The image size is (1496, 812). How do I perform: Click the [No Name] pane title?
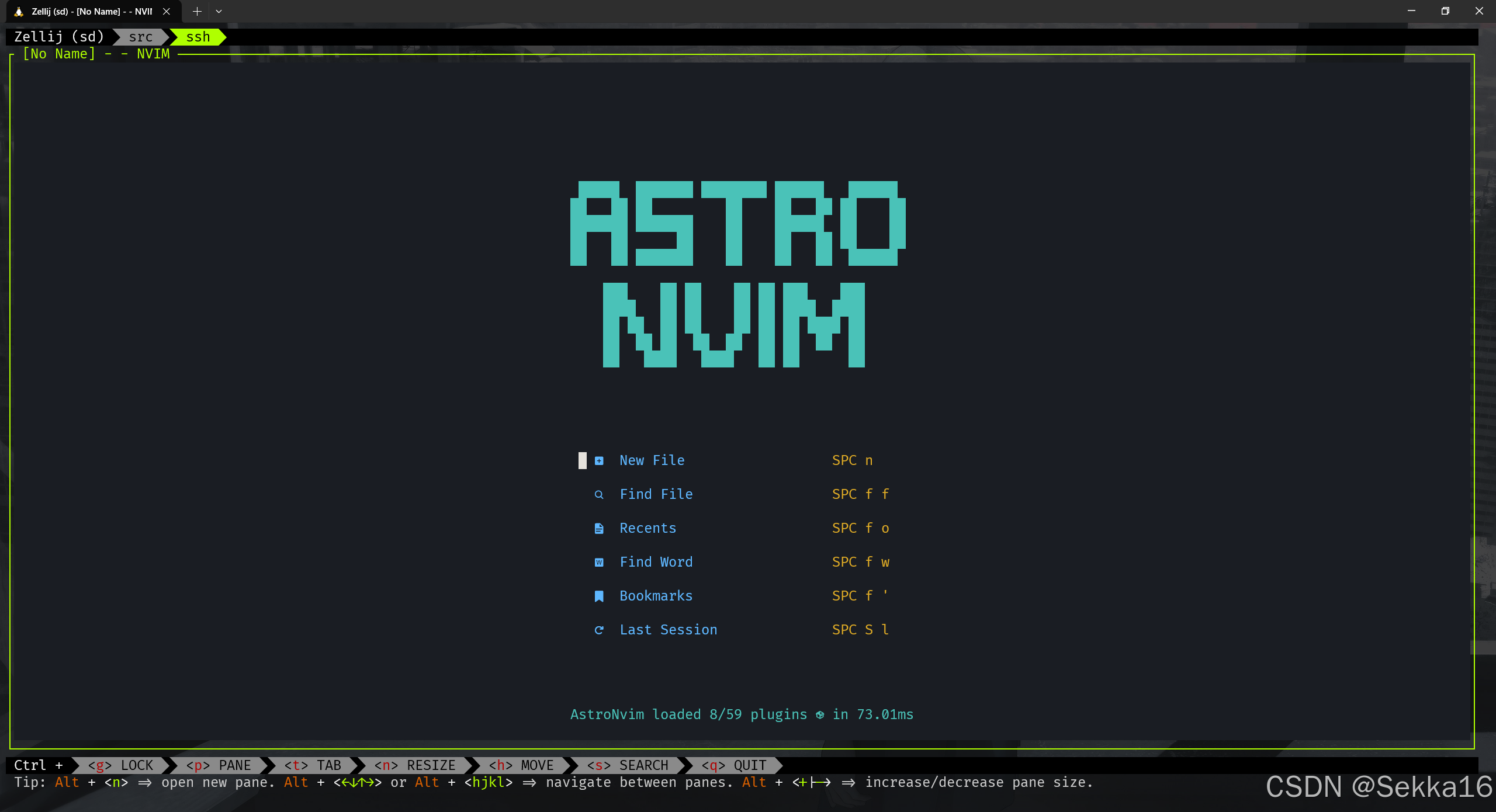58,54
